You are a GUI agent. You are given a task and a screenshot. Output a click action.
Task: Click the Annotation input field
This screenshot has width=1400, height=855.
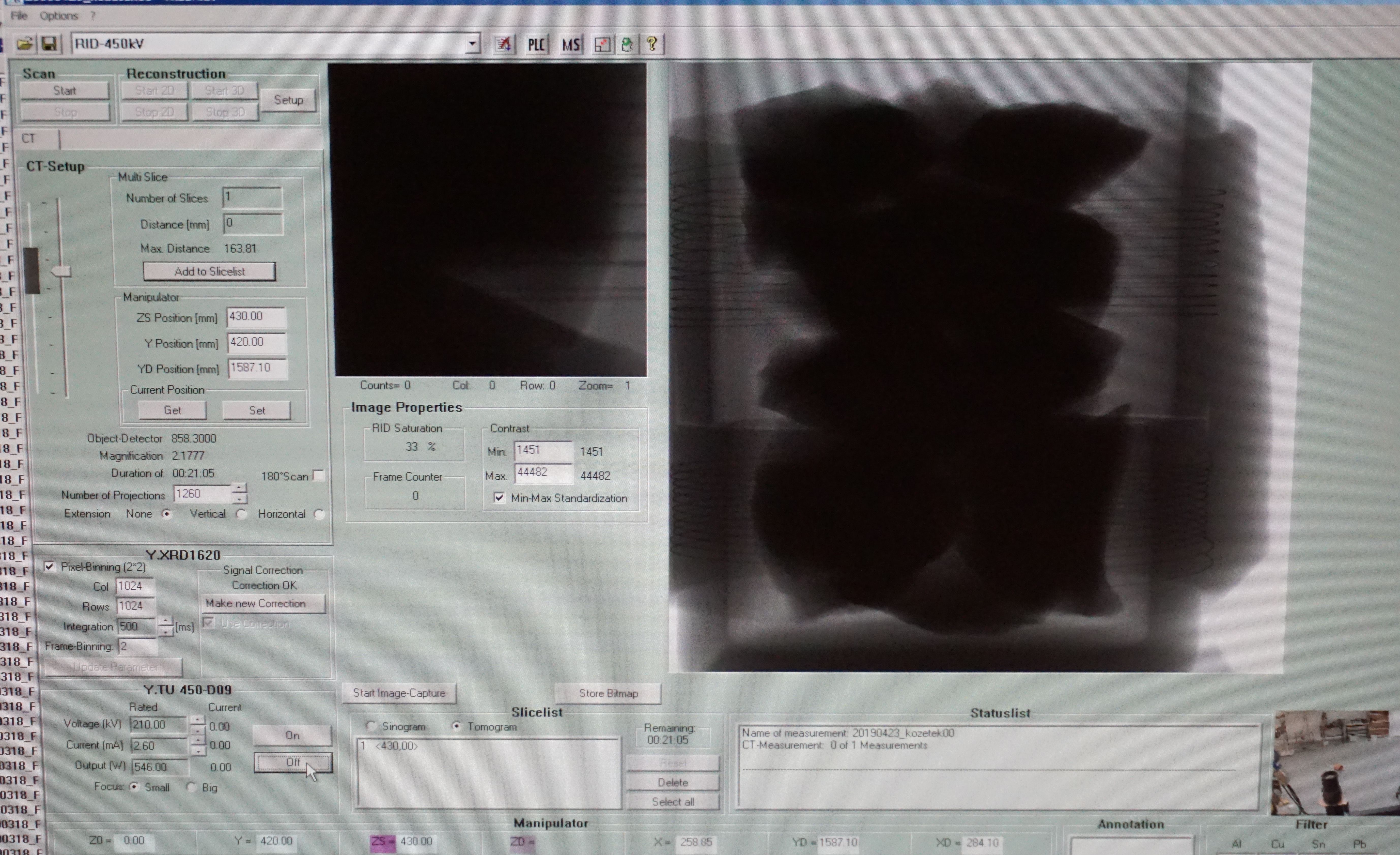tap(1131, 845)
